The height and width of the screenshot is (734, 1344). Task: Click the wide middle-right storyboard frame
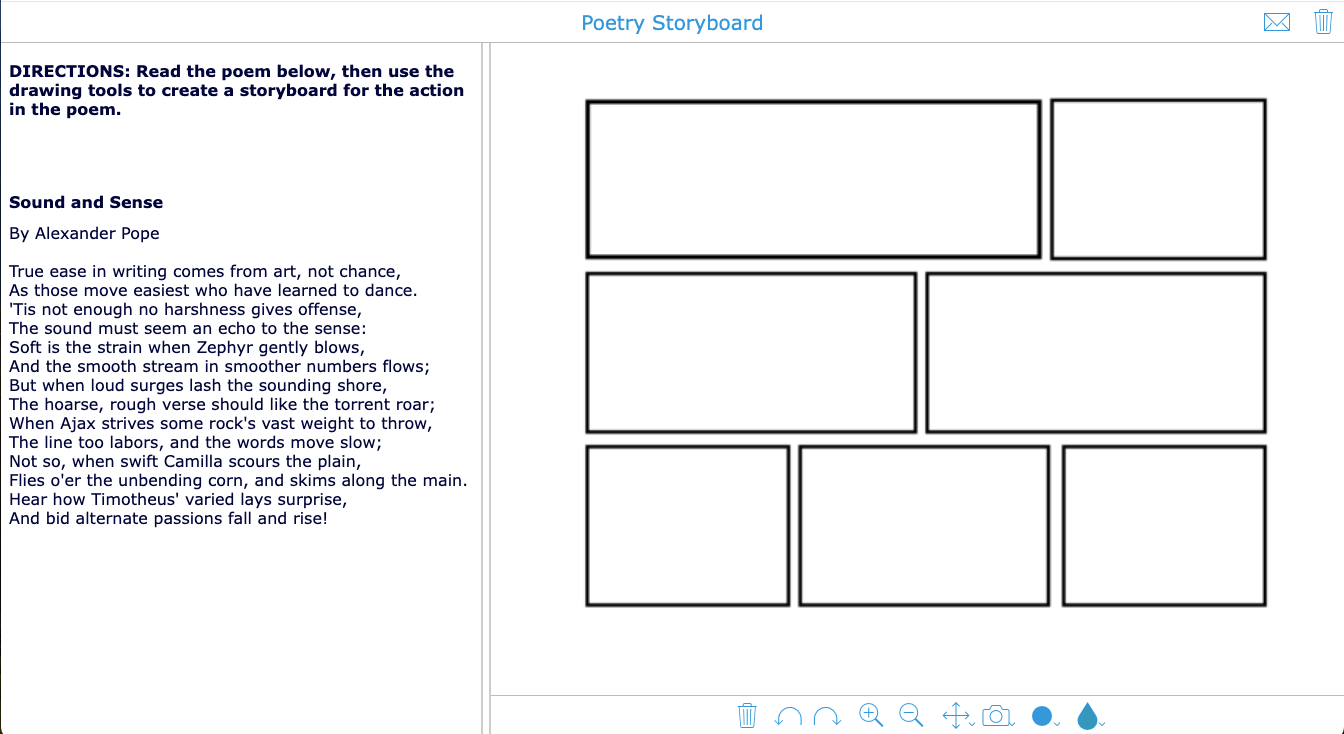coord(1095,352)
